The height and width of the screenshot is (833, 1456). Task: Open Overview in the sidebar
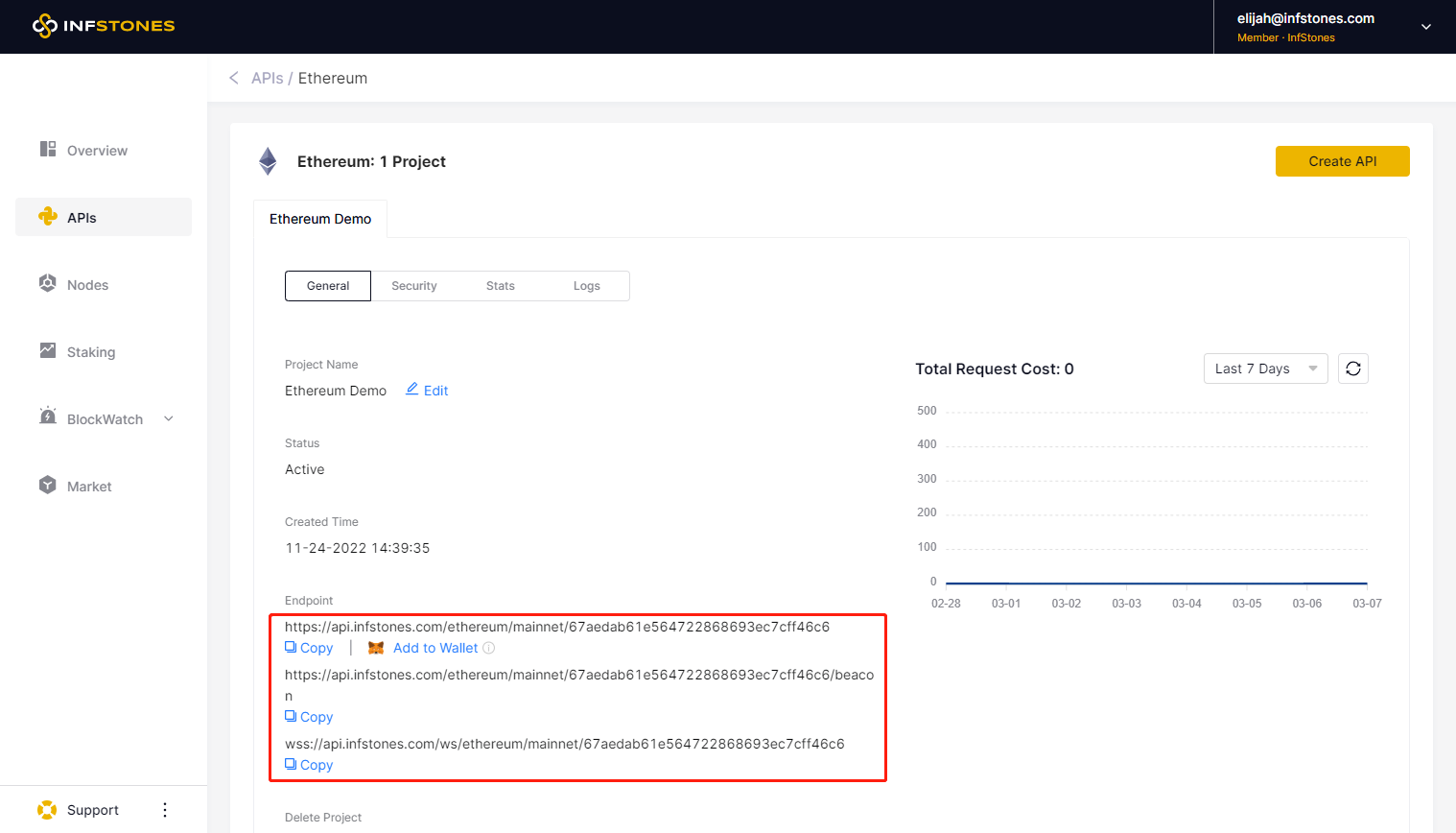[x=104, y=150]
